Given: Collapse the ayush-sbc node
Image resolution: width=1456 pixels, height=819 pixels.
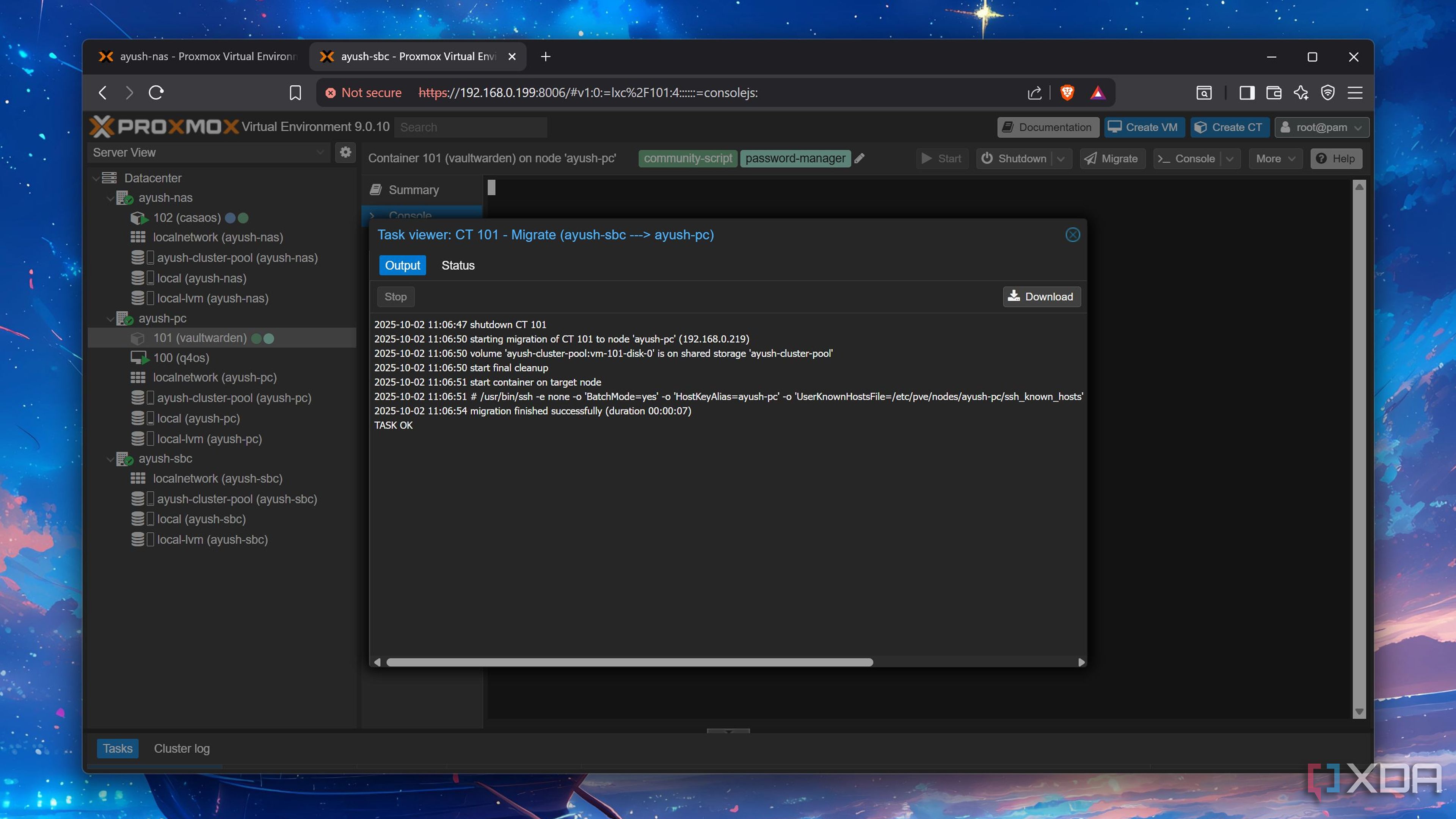Looking at the screenshot, I should tap(110, 459).
